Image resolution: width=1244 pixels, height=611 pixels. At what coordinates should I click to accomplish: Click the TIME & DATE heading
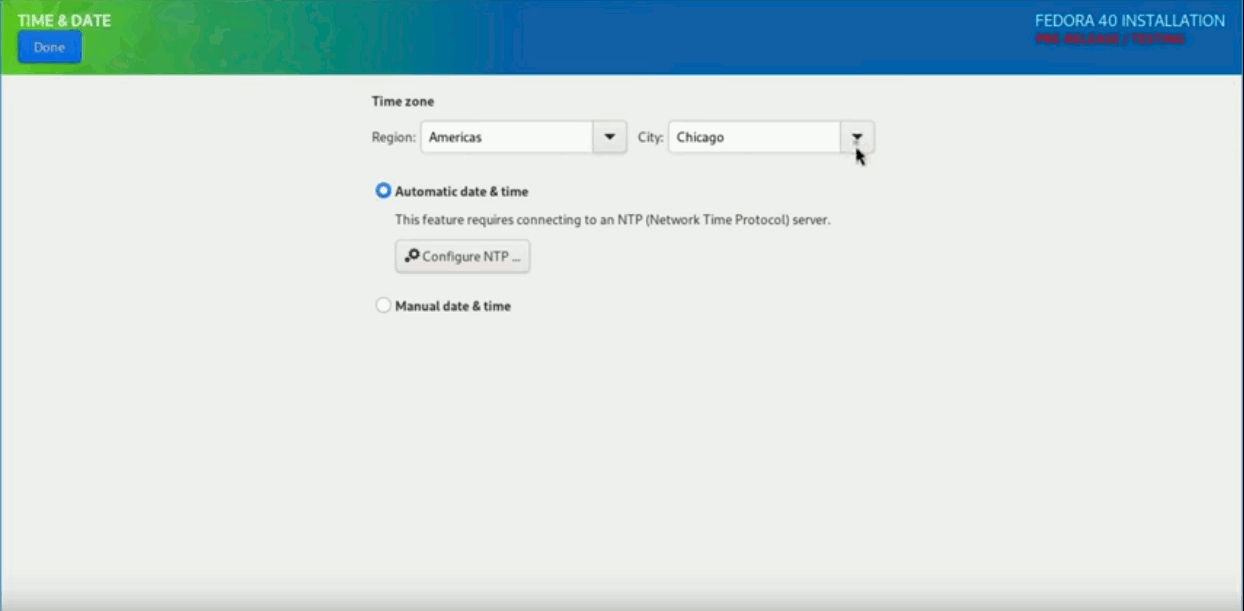click(64, 20)
